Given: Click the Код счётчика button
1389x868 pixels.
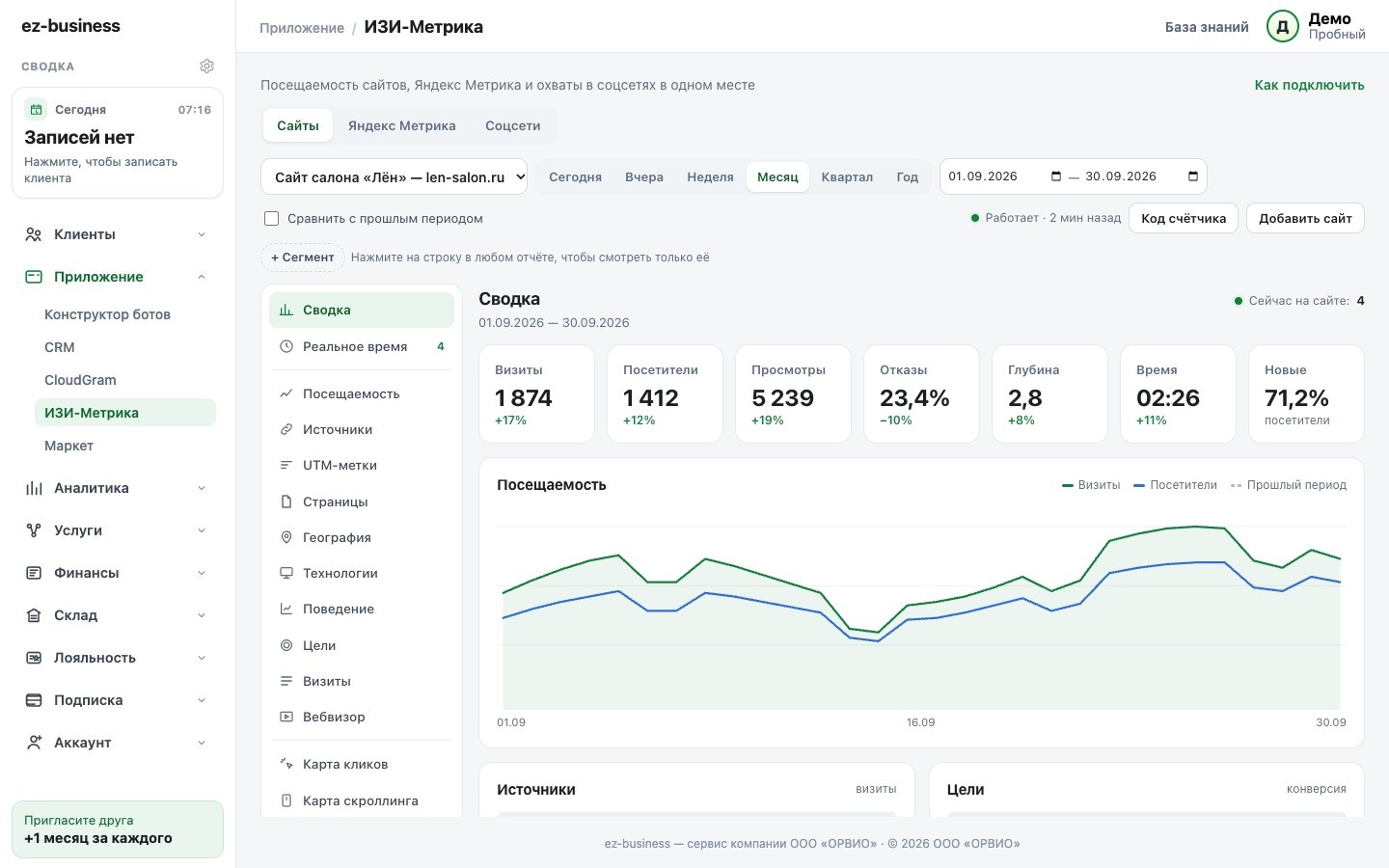Looking at the screenshot, I should tap(1184, 218).
